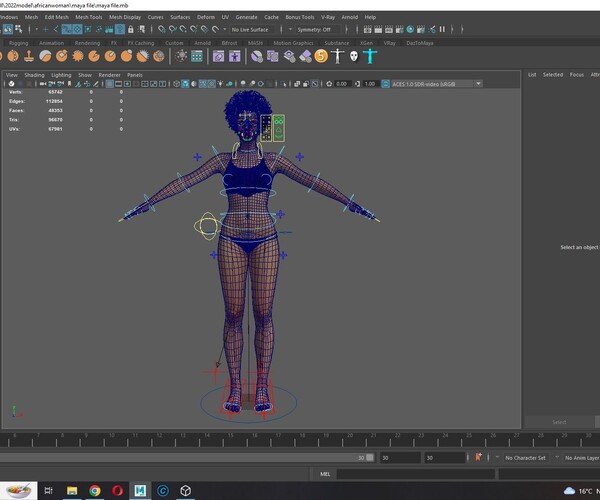Toggle snap to grids plus icon
This screenshot has height=500, width=600.
click(x=46, y=29)
